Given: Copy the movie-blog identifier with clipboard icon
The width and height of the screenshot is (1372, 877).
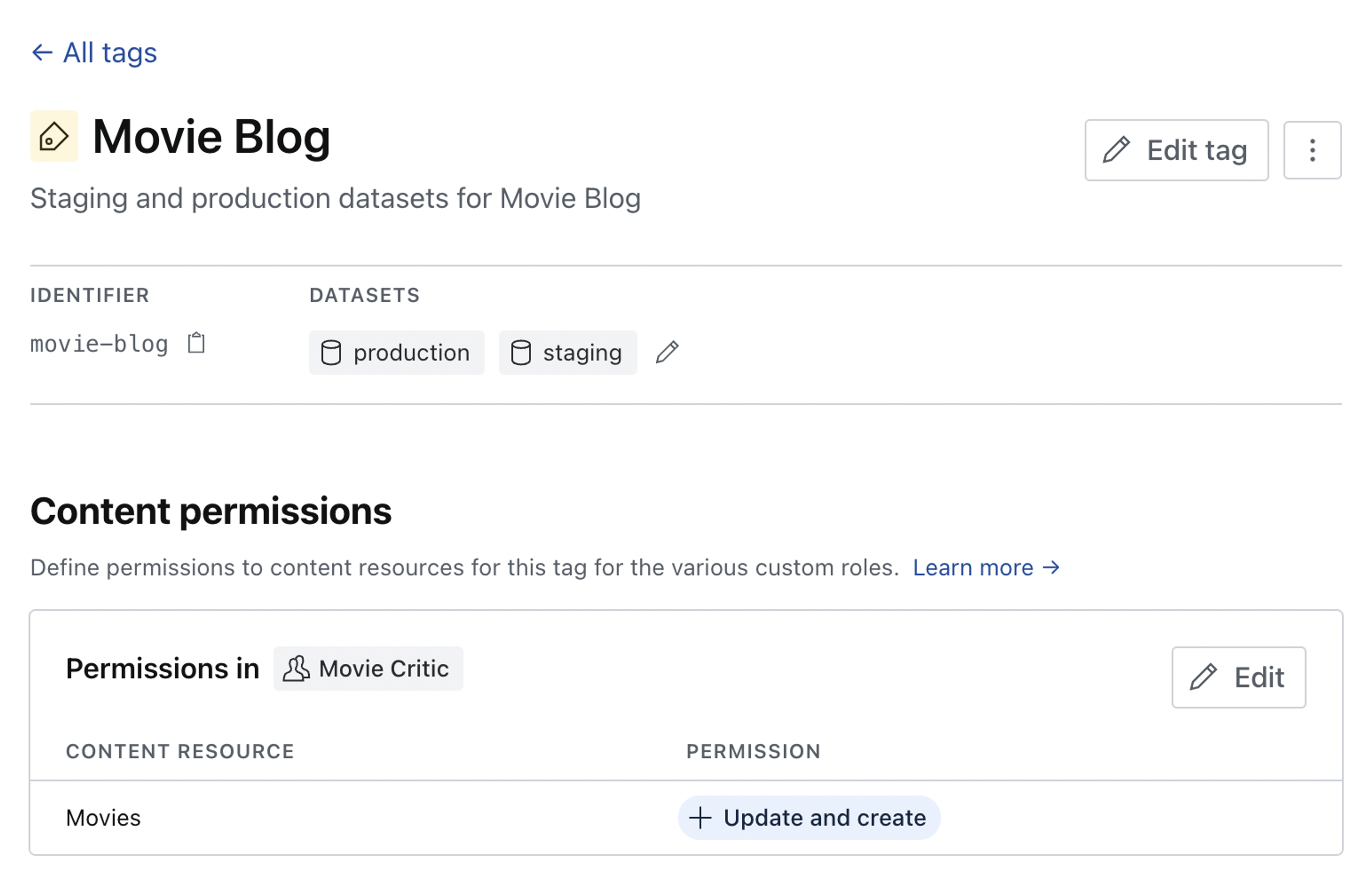Looking at the screenshot, I should pyautogui.click(x=197, y=344).
